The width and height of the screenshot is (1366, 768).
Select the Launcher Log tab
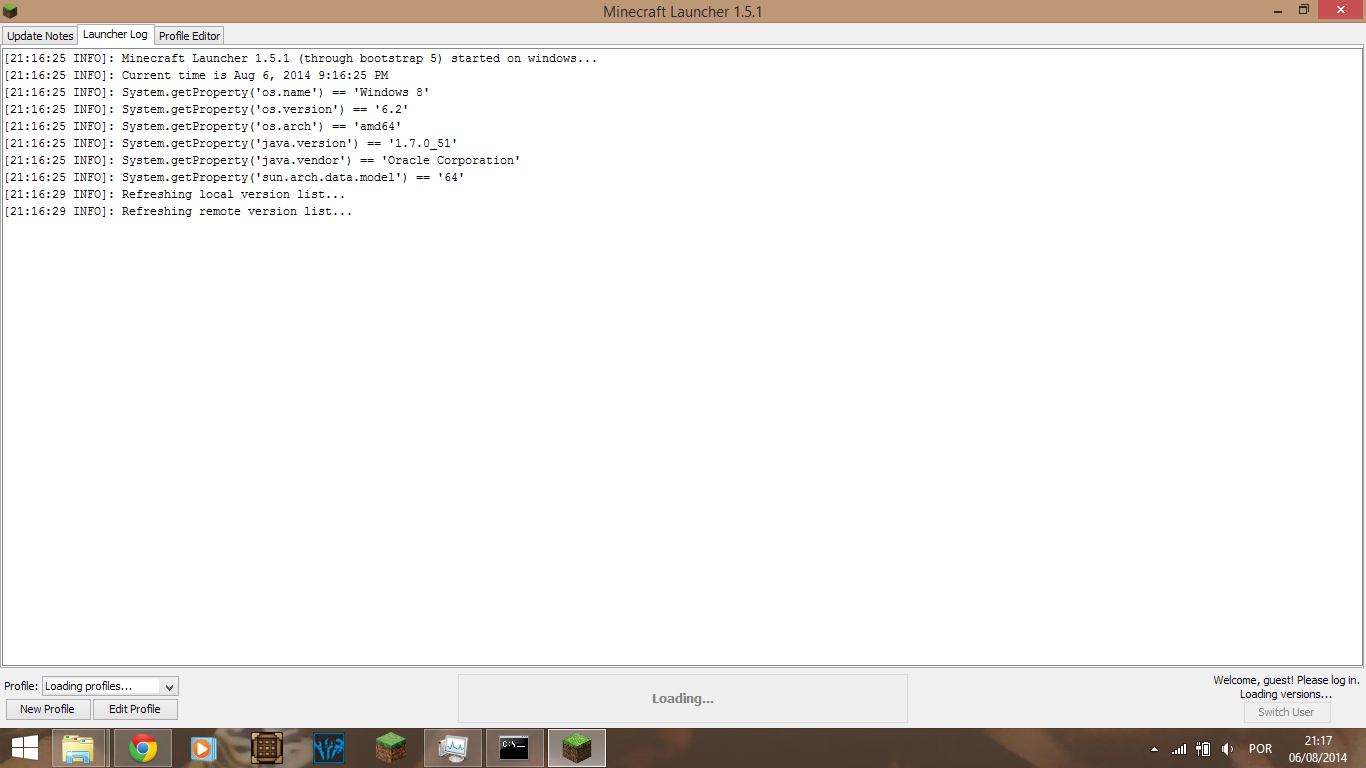click(115, 34)
